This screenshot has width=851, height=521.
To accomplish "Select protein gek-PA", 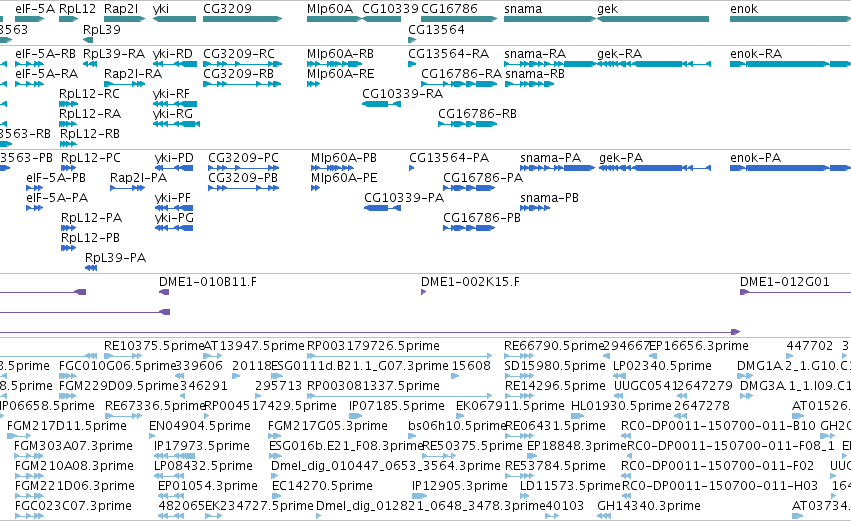I will tap(621, 158).
